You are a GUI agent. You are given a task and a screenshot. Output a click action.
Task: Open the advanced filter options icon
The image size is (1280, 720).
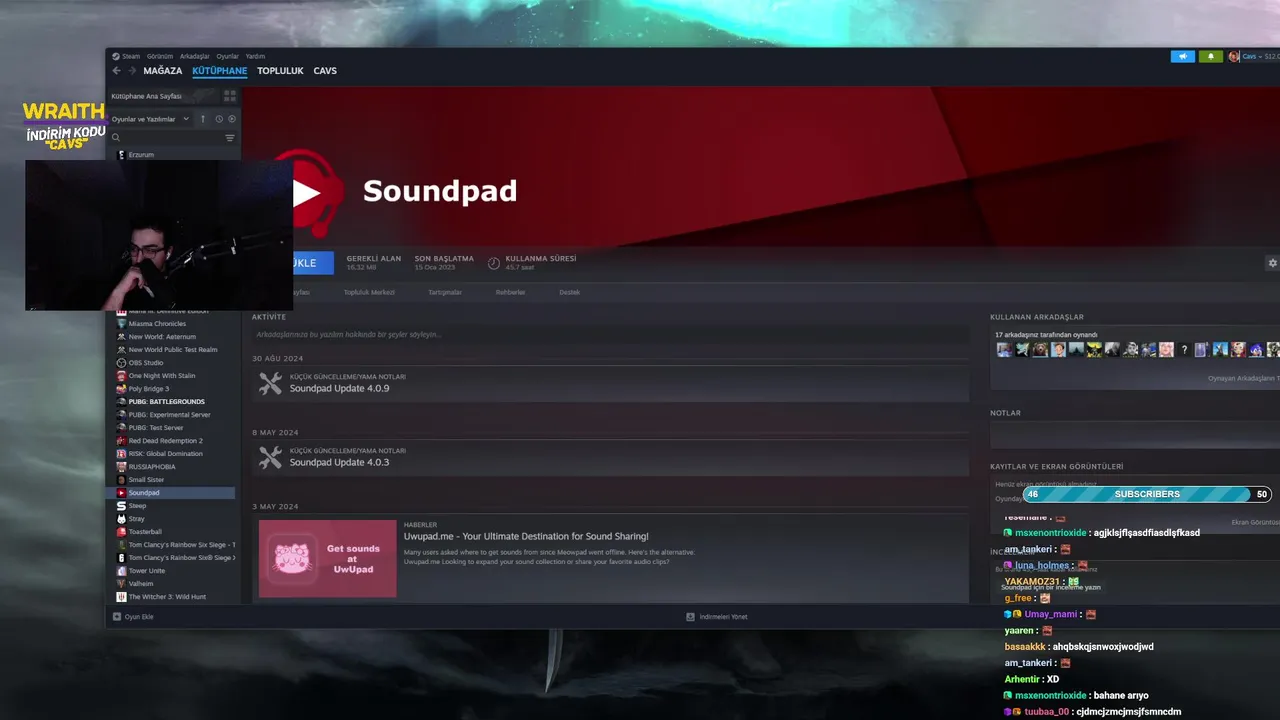230,138
